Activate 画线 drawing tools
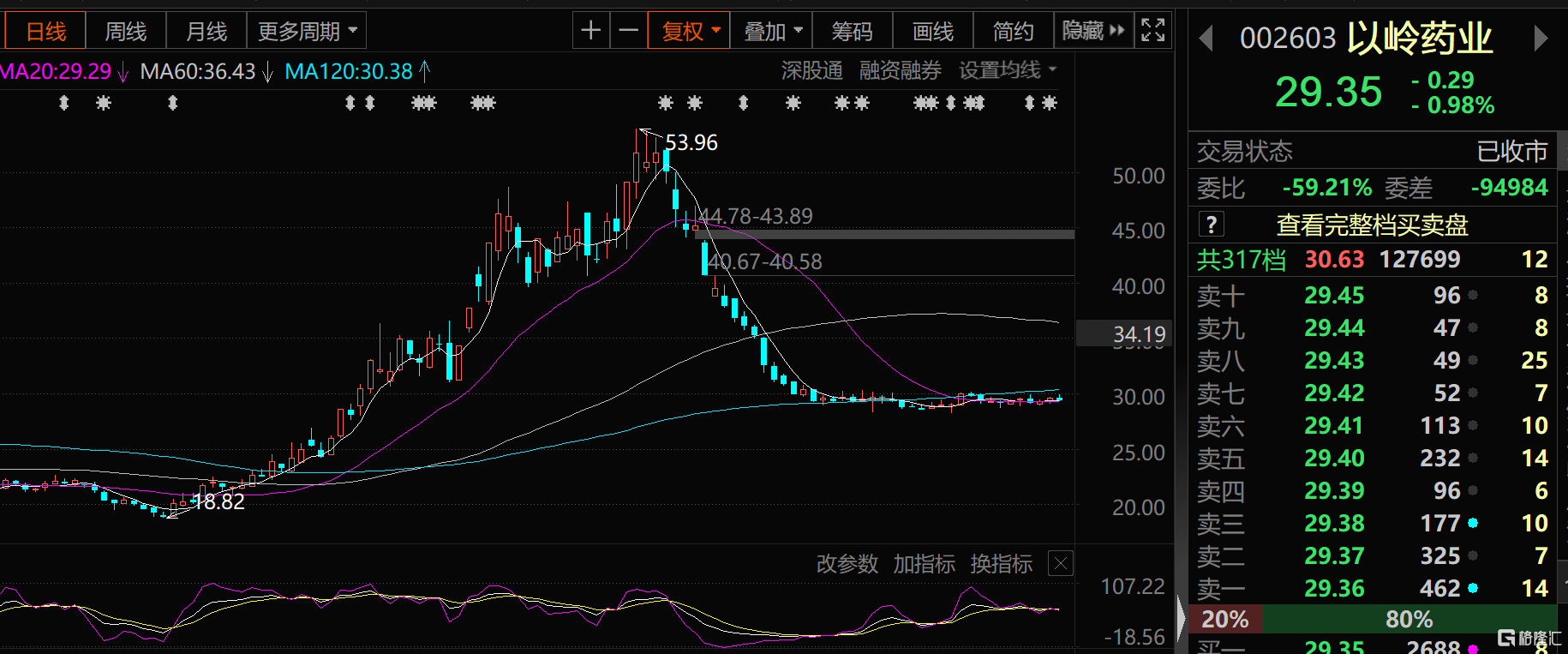The image size is (1568, 654). (x=933, y=31)
